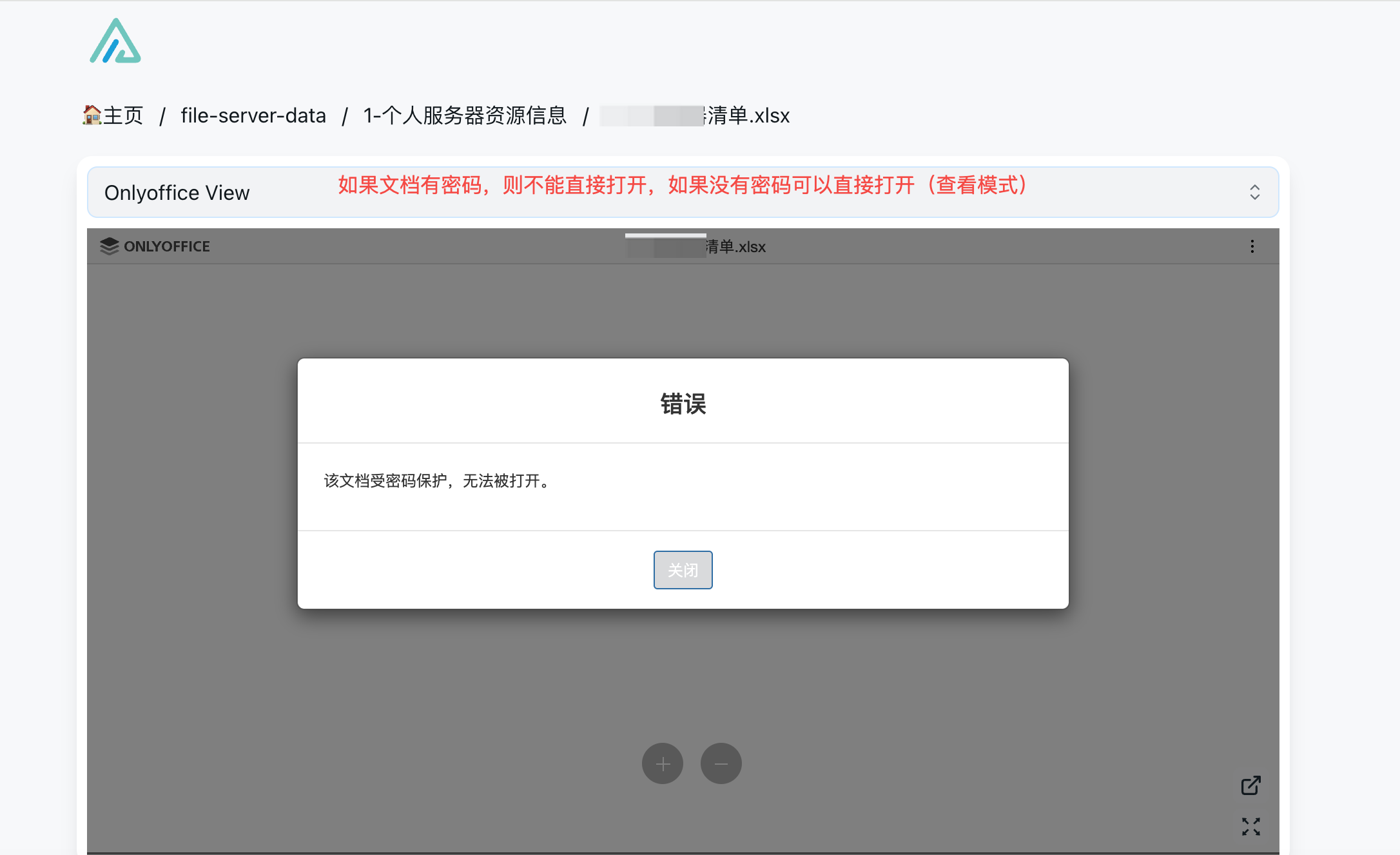Click the 错误 dialog title

[683, 404]
